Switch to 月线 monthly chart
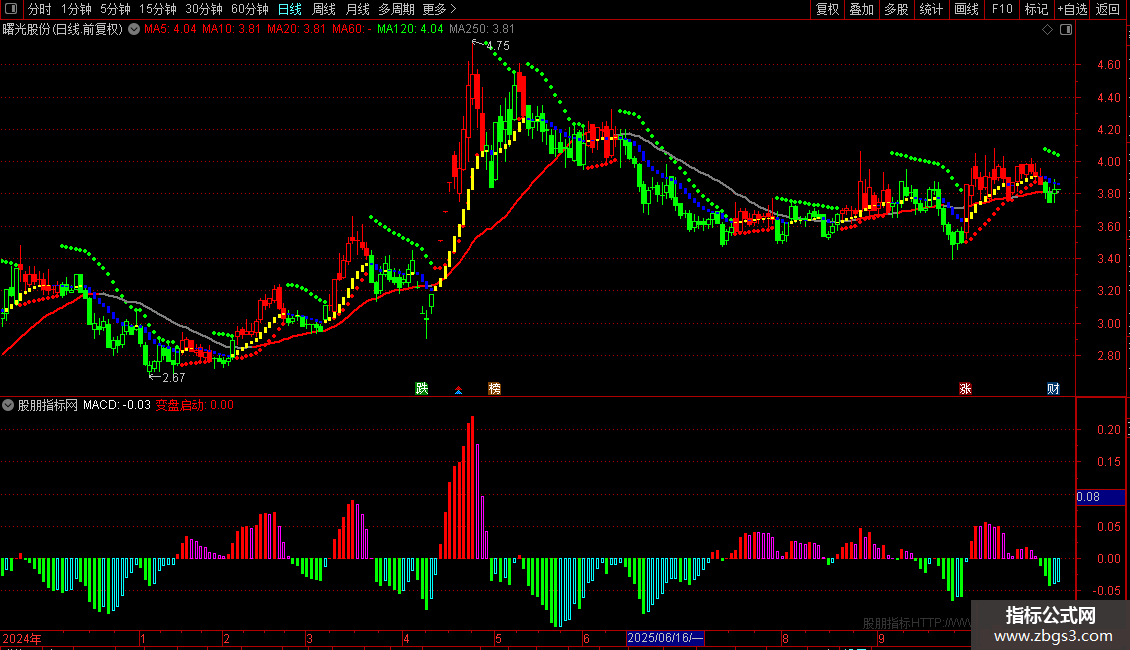The image size is (1130, 650). [357, 9]
